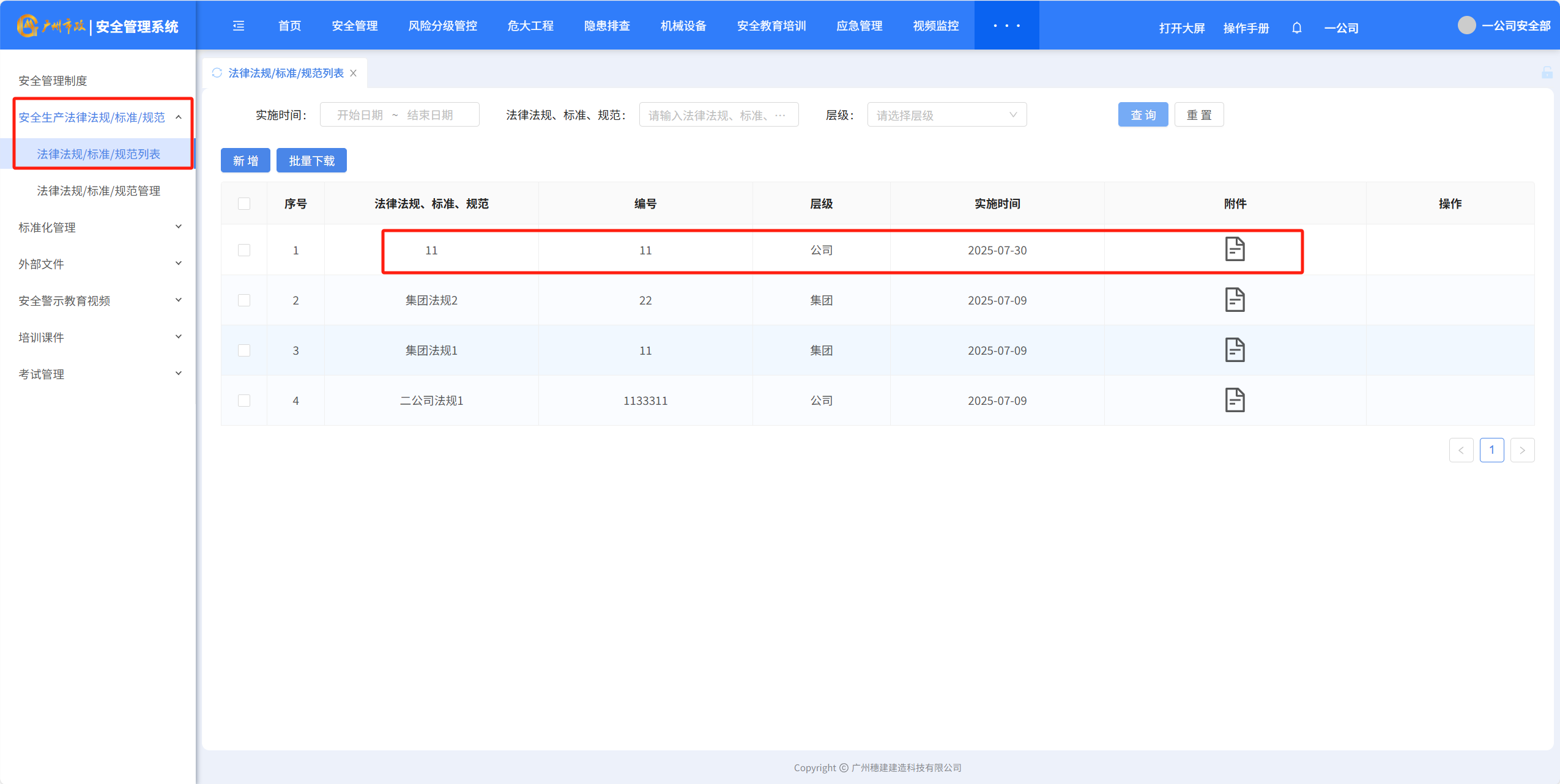The height and width of the screenshot is (784, 1560).
Task: Open attachment icon for 集团法规1 row
Action: pos(1235,350)
